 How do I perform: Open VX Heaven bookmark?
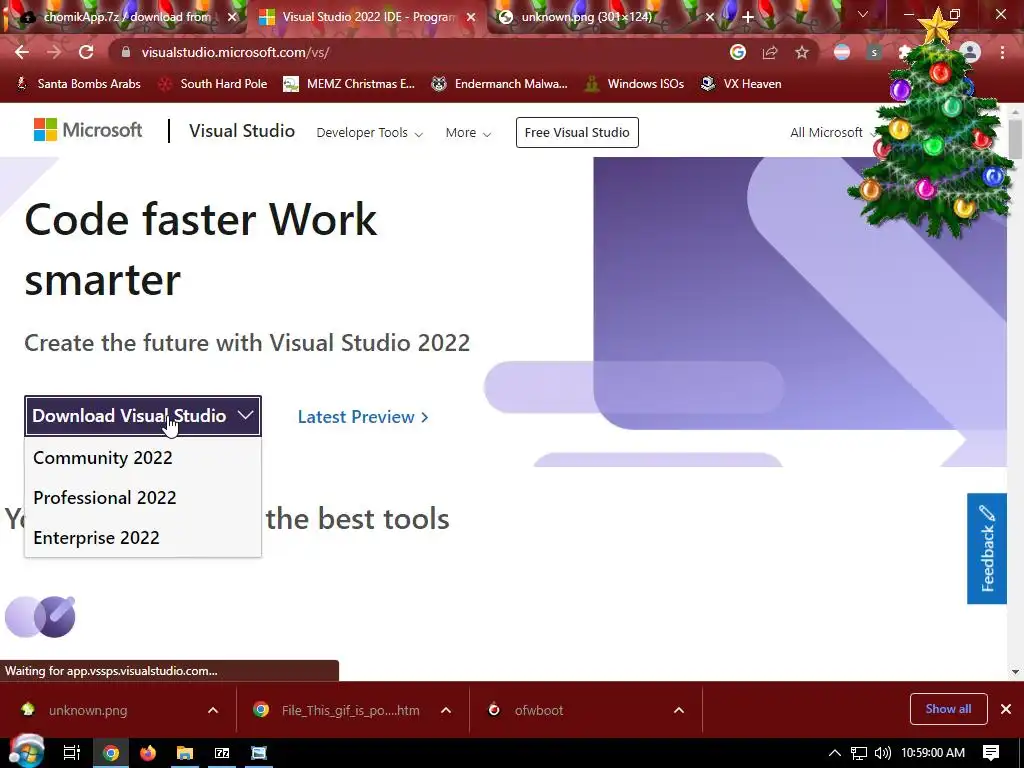click(741, 84)
